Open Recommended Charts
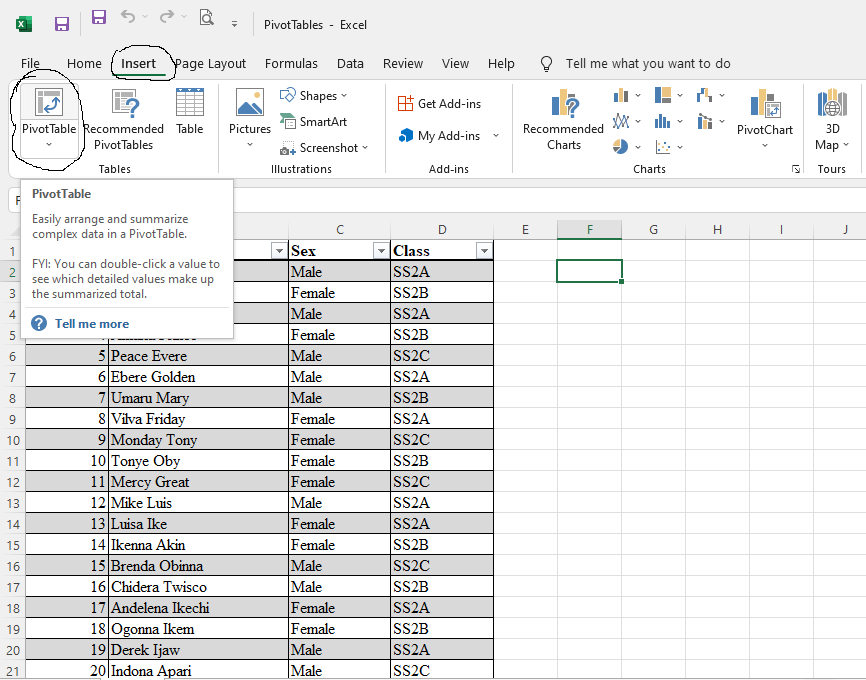 point(563,119)
